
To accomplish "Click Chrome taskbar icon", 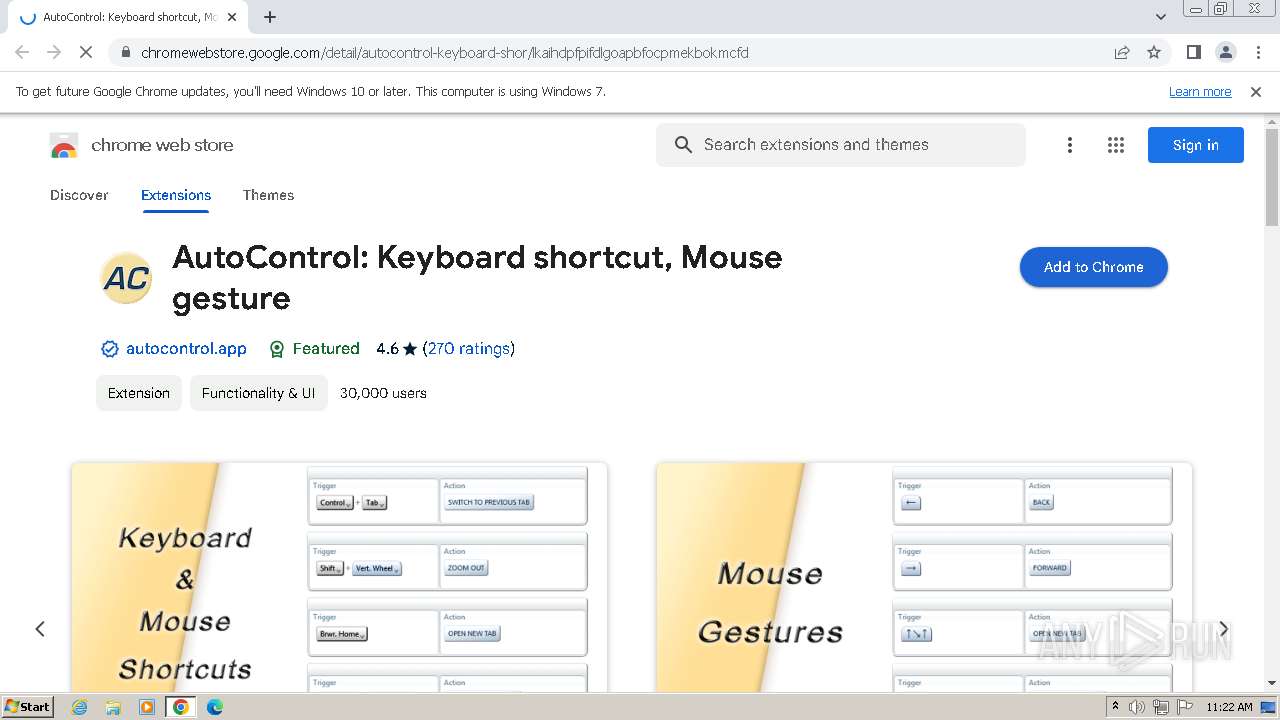I will (181, 707).
